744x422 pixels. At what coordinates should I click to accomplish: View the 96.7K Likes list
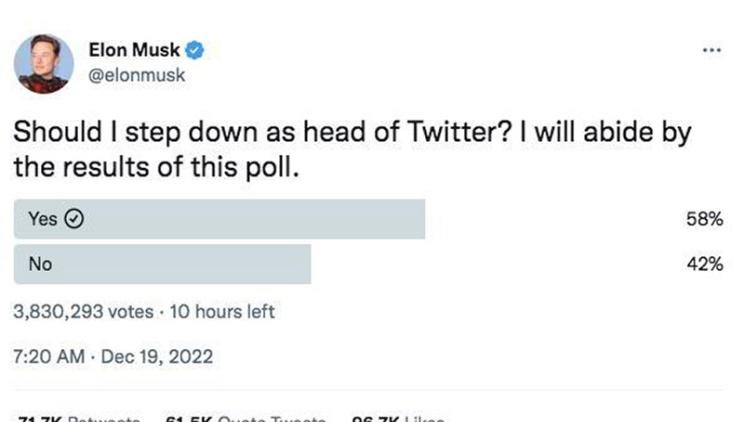398,419
